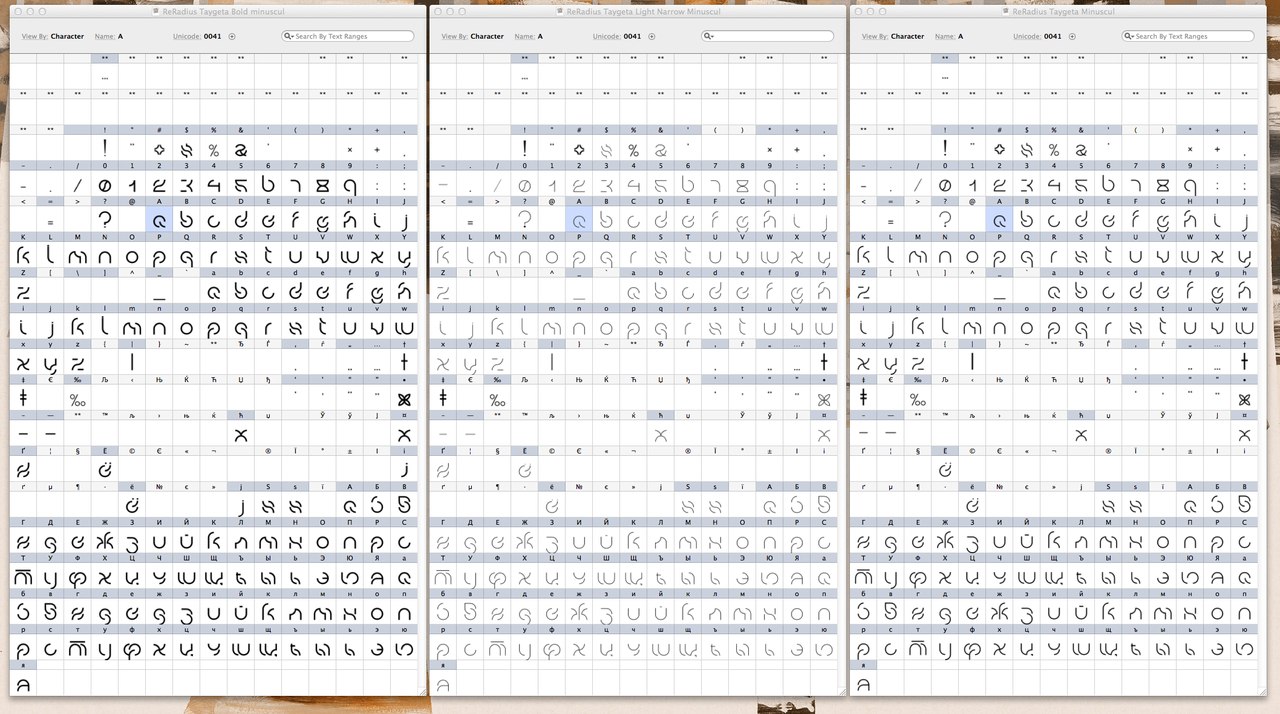Click the Name label in Bold window
Screen dimensions: 1280x714
click(104, 36)
